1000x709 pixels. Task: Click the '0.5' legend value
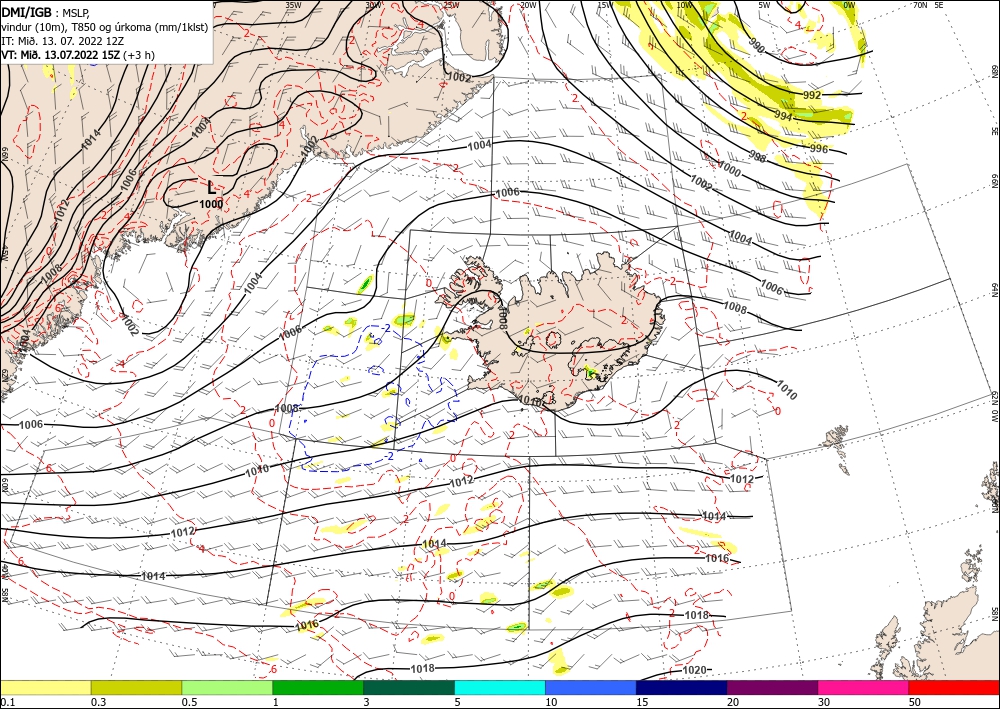coord(189,702)
